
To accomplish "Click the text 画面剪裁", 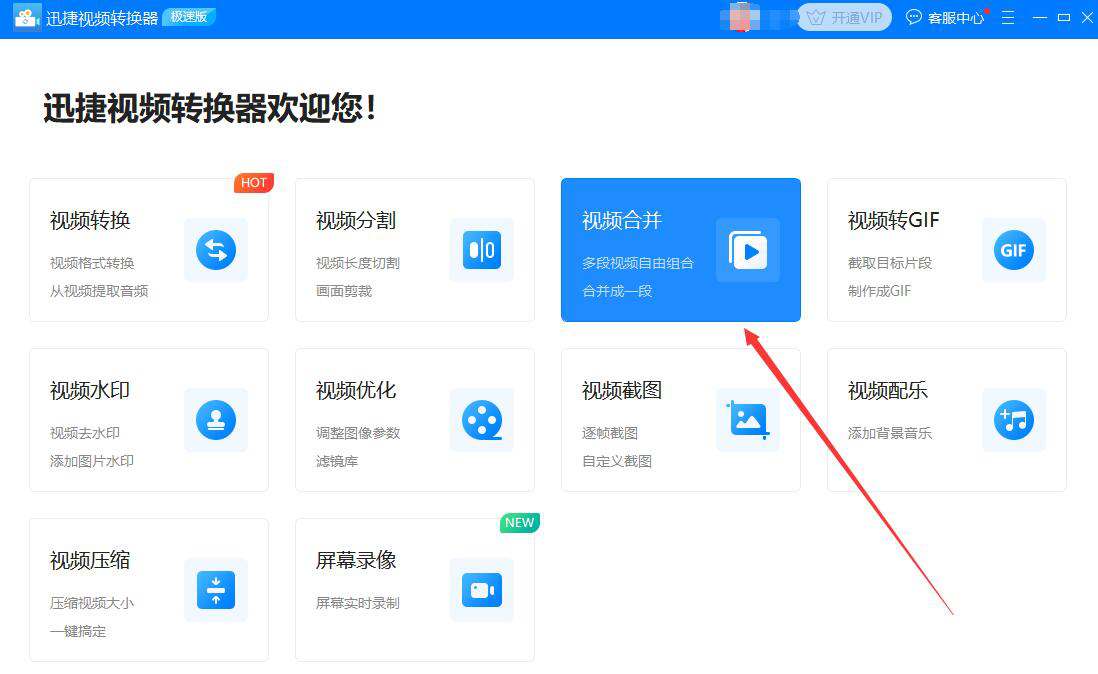I will coord(344,291).
